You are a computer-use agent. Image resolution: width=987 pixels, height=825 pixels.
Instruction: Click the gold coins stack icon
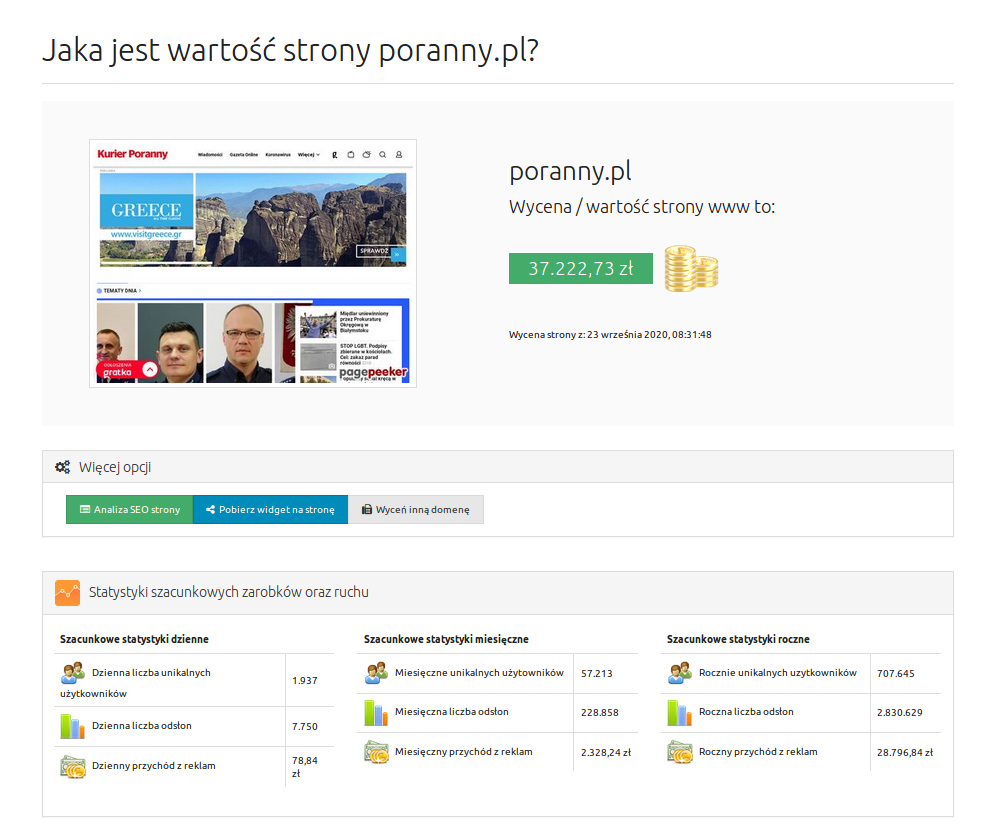[x=691, y=269]
